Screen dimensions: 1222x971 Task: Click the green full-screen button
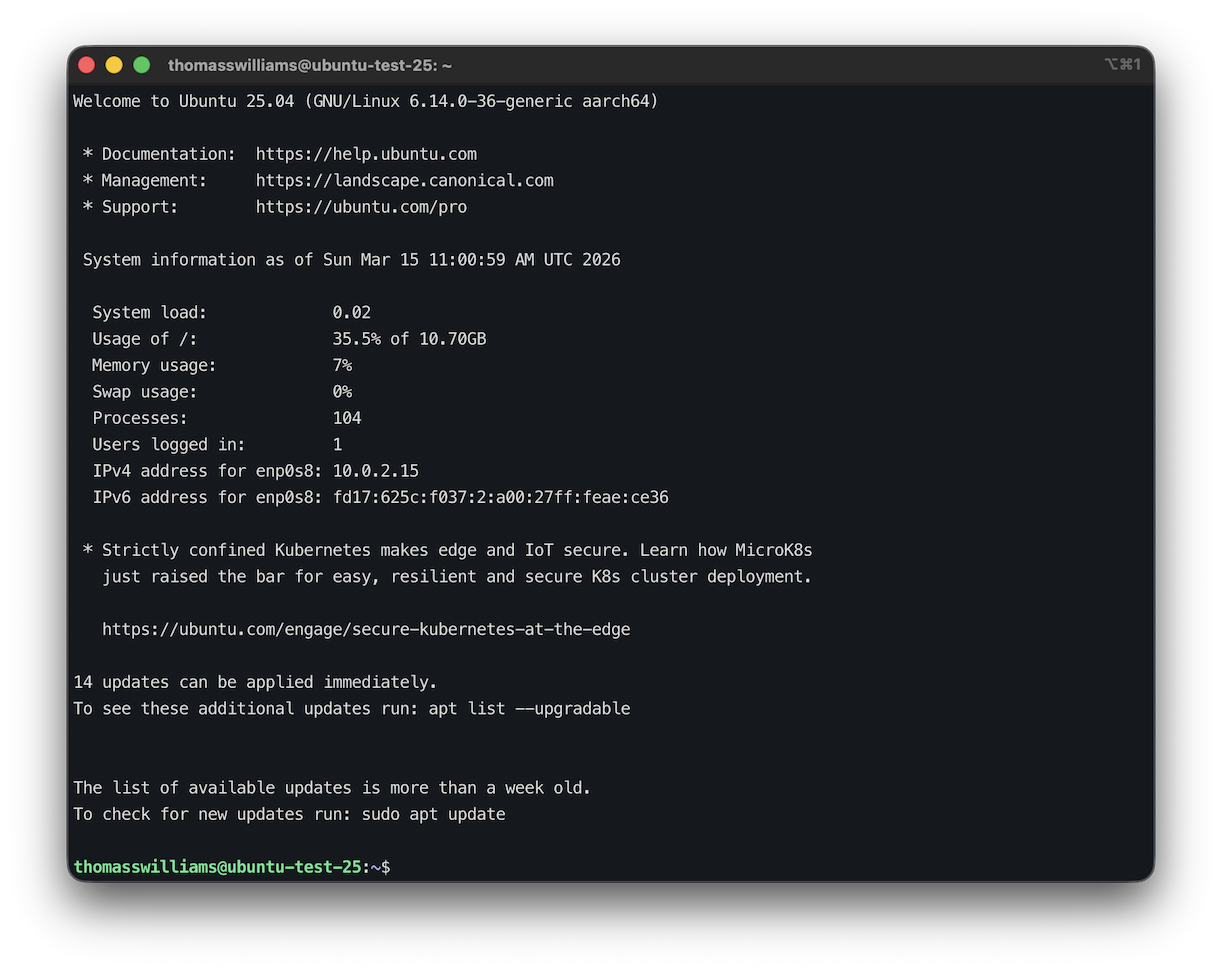[141, 64]
